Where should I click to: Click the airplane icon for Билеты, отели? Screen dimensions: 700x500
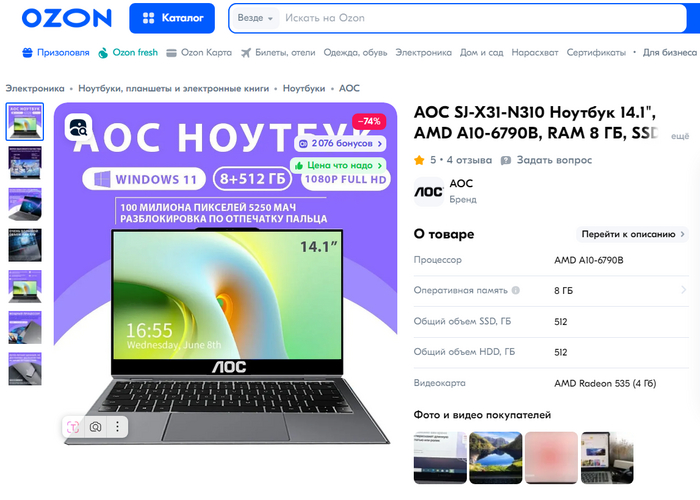click(x=246, y=53)
